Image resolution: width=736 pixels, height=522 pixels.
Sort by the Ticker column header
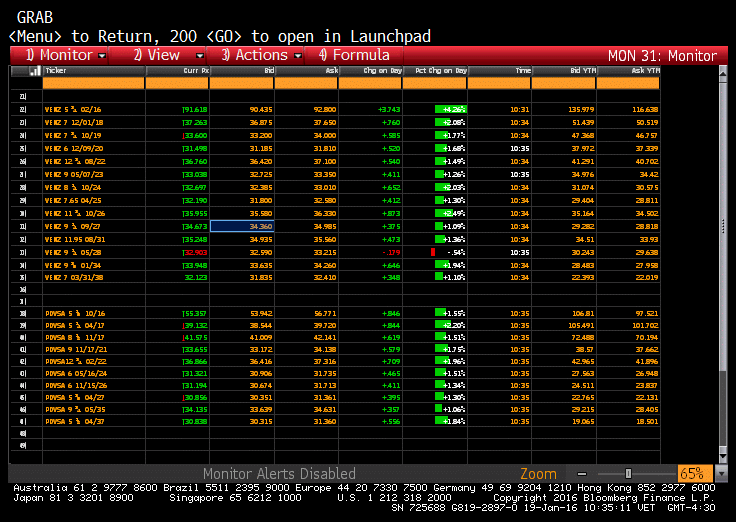click(x=94, y=71)
